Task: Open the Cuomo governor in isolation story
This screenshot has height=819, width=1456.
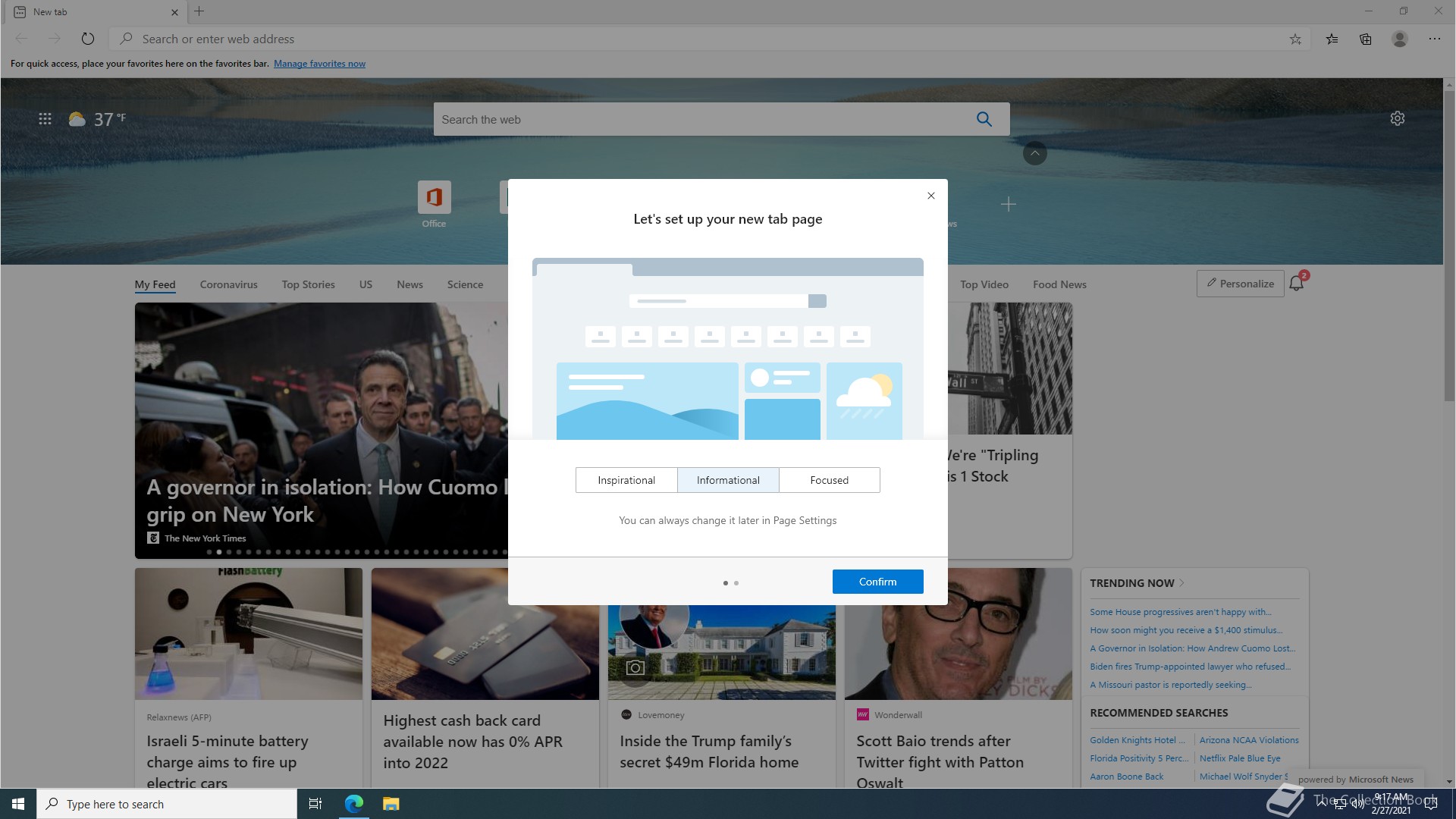Action: (x=322, y=431)
